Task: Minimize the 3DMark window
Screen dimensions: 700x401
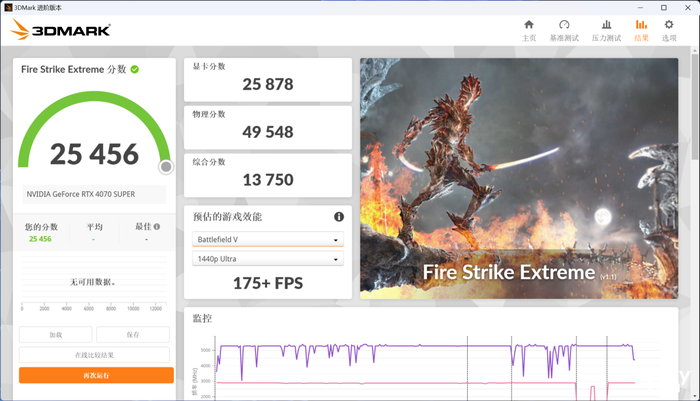Action: tap(640, 8)
